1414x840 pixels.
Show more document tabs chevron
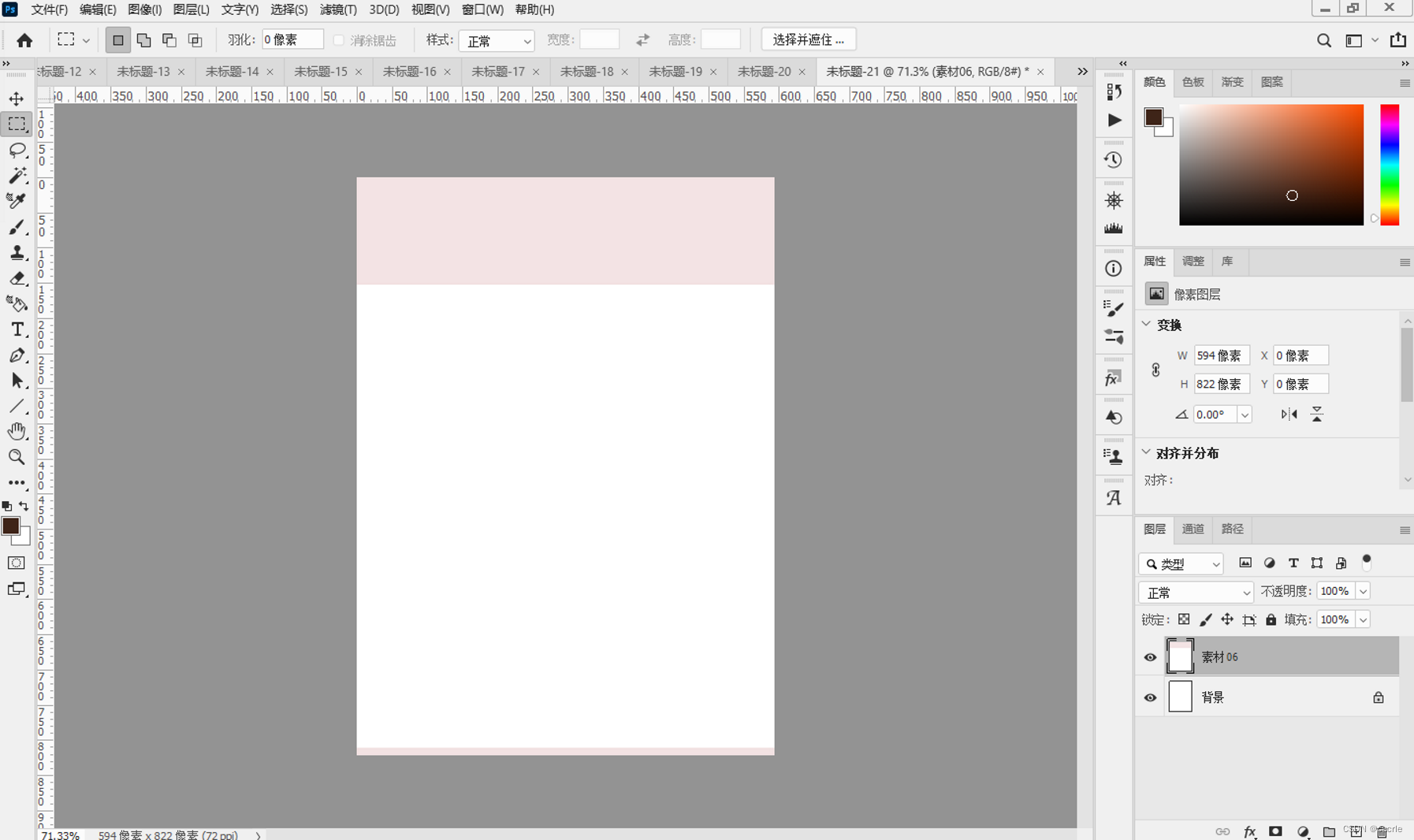[x=1082, y=72]
